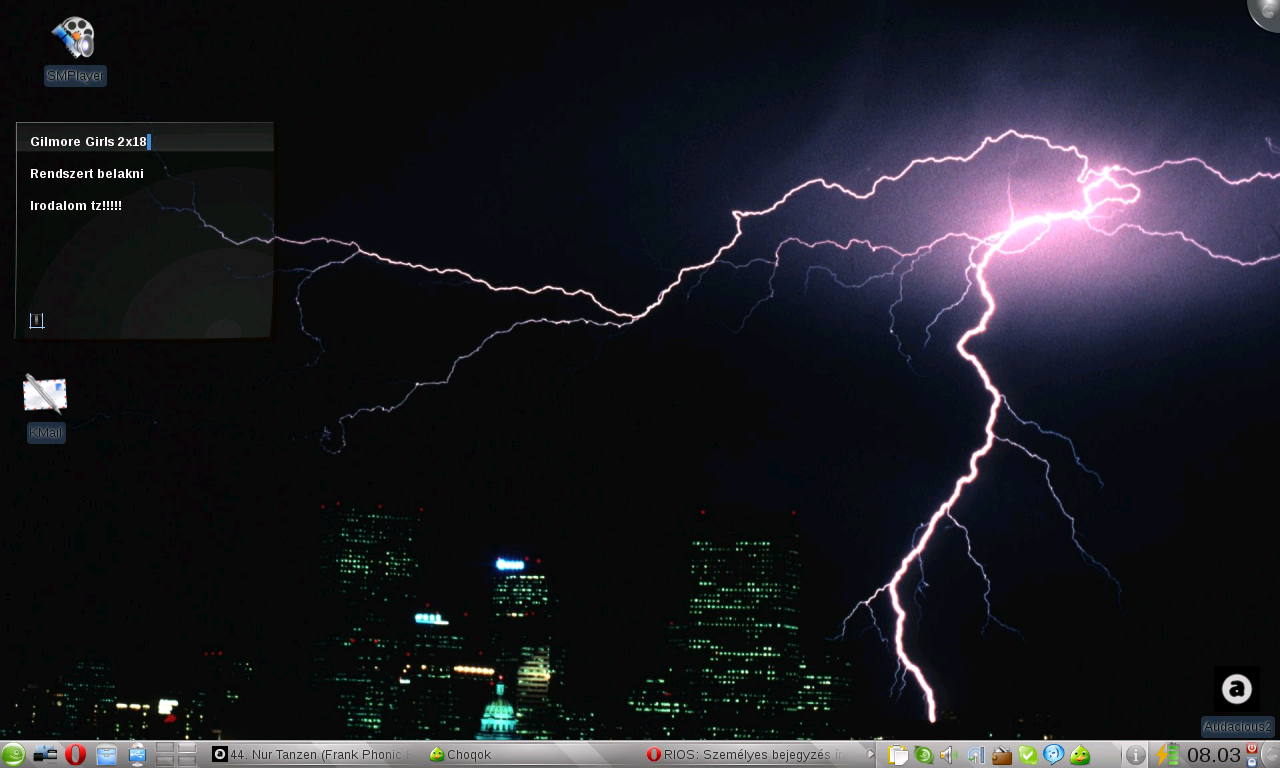Click the Gilmore Girls 2x18 note line
This screenshot has width=1280, height=768.
[88, 142]
